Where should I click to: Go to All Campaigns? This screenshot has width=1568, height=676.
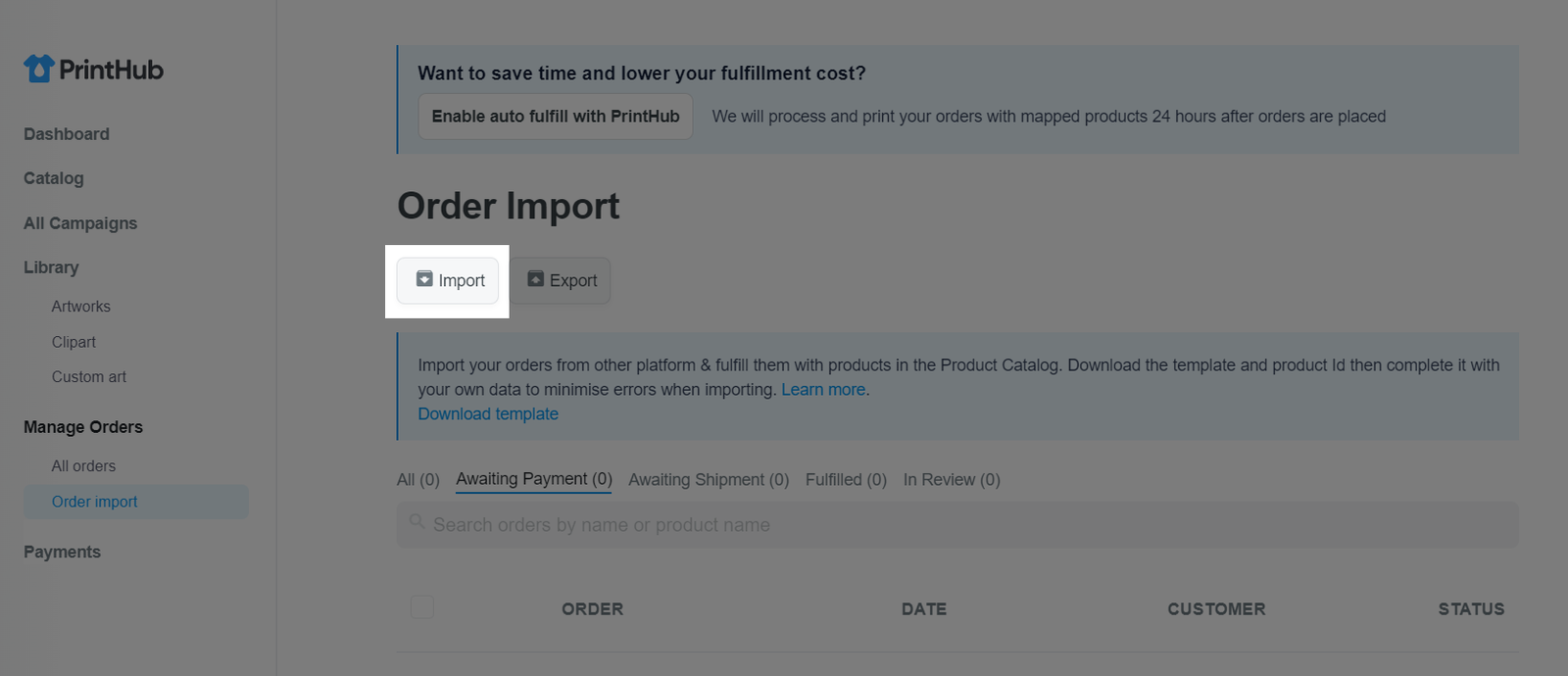click(80, 223)
